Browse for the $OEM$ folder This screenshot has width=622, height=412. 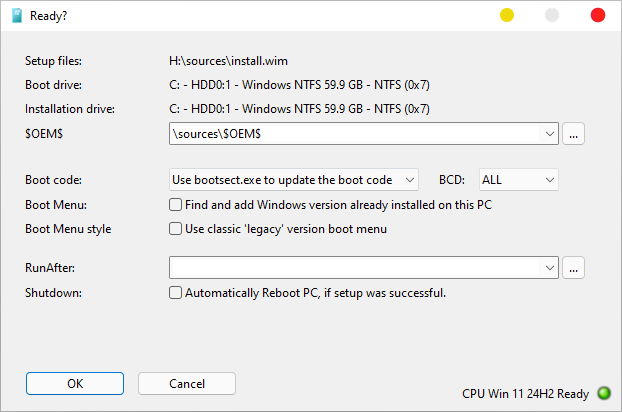point(573,133)
